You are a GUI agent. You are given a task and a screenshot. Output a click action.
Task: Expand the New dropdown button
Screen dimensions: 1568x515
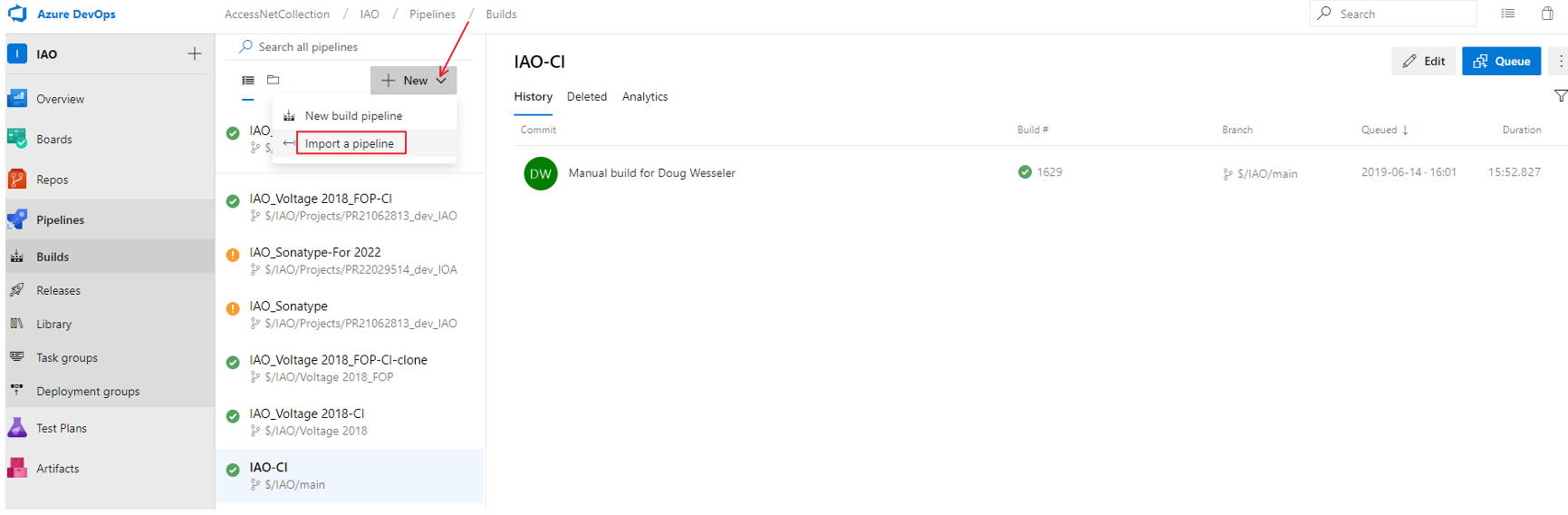[413, 81]
